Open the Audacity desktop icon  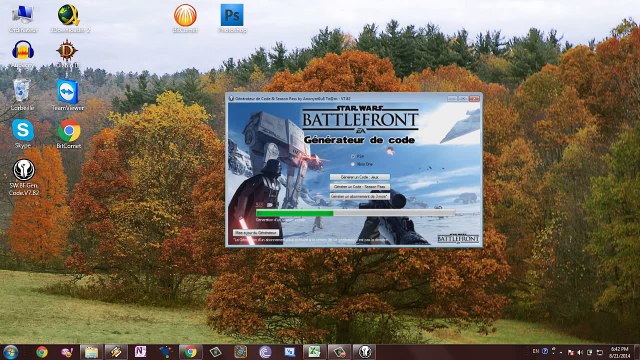coord(23,54)
